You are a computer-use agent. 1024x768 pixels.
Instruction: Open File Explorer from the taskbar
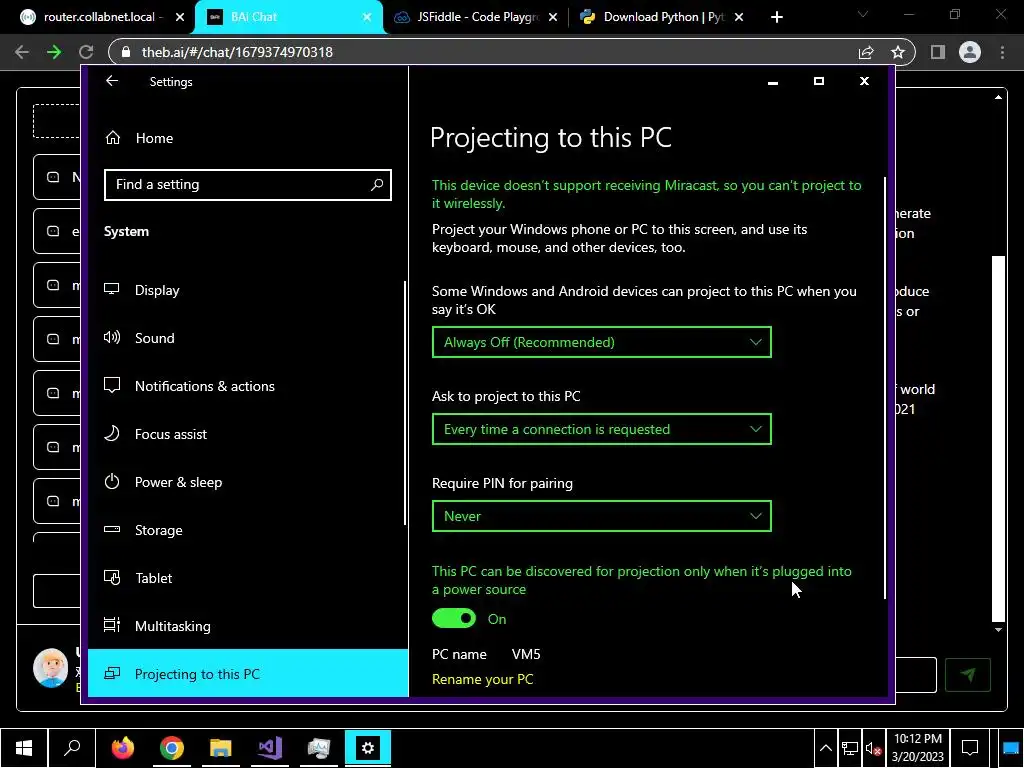click(221, 748)
